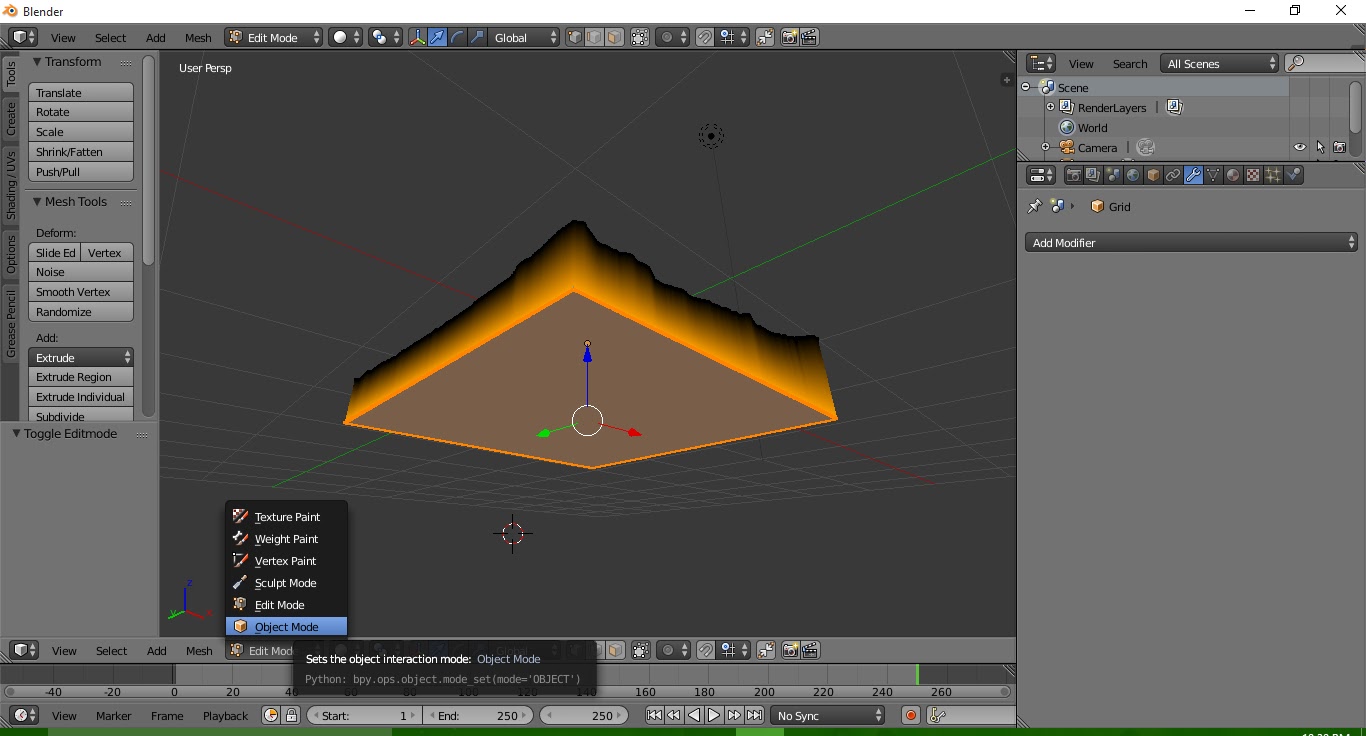Open Object Constraints chain-link icon

(1173, 175)
